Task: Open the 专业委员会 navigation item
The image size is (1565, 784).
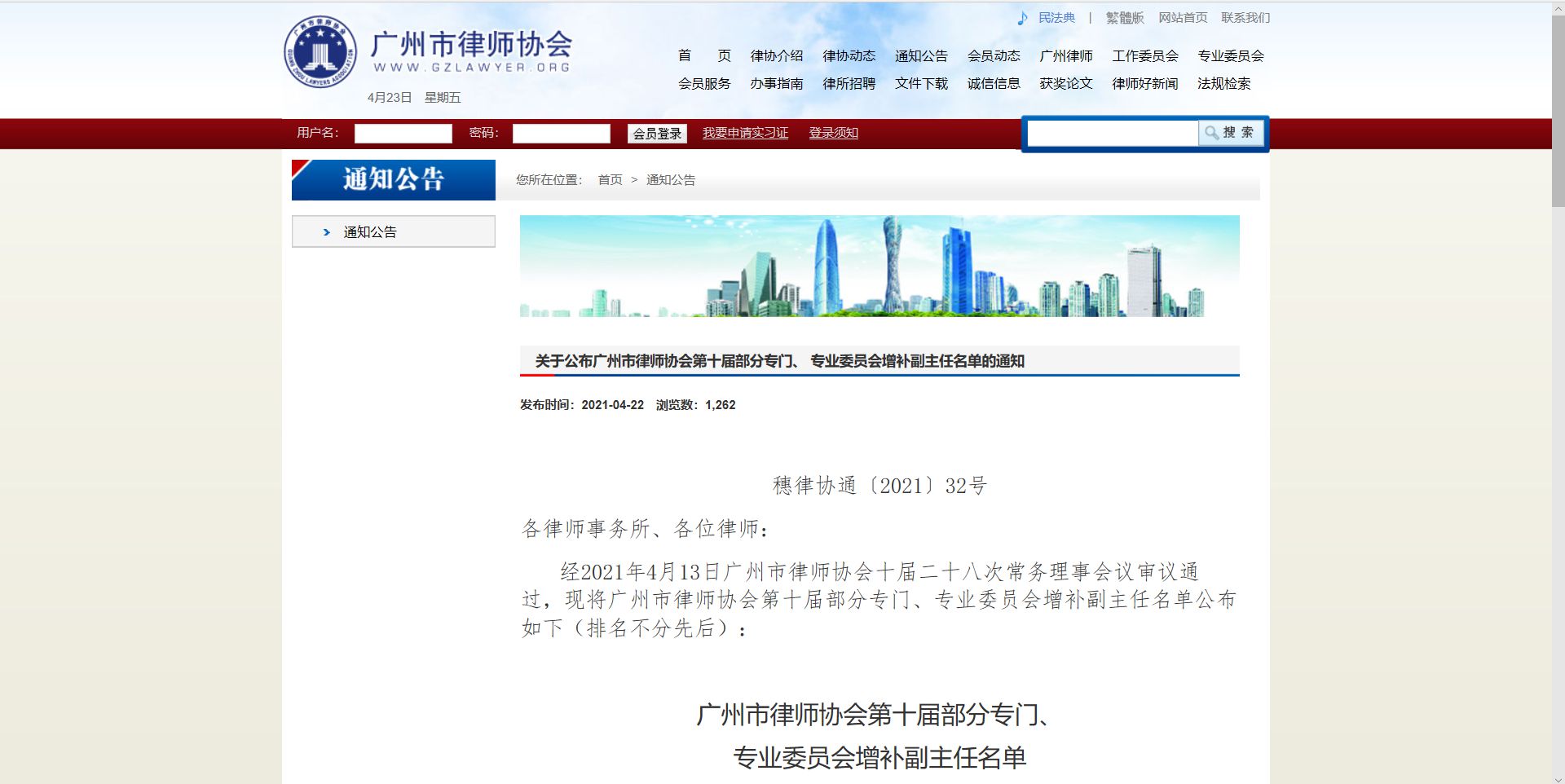Action: coord(1231,55)
